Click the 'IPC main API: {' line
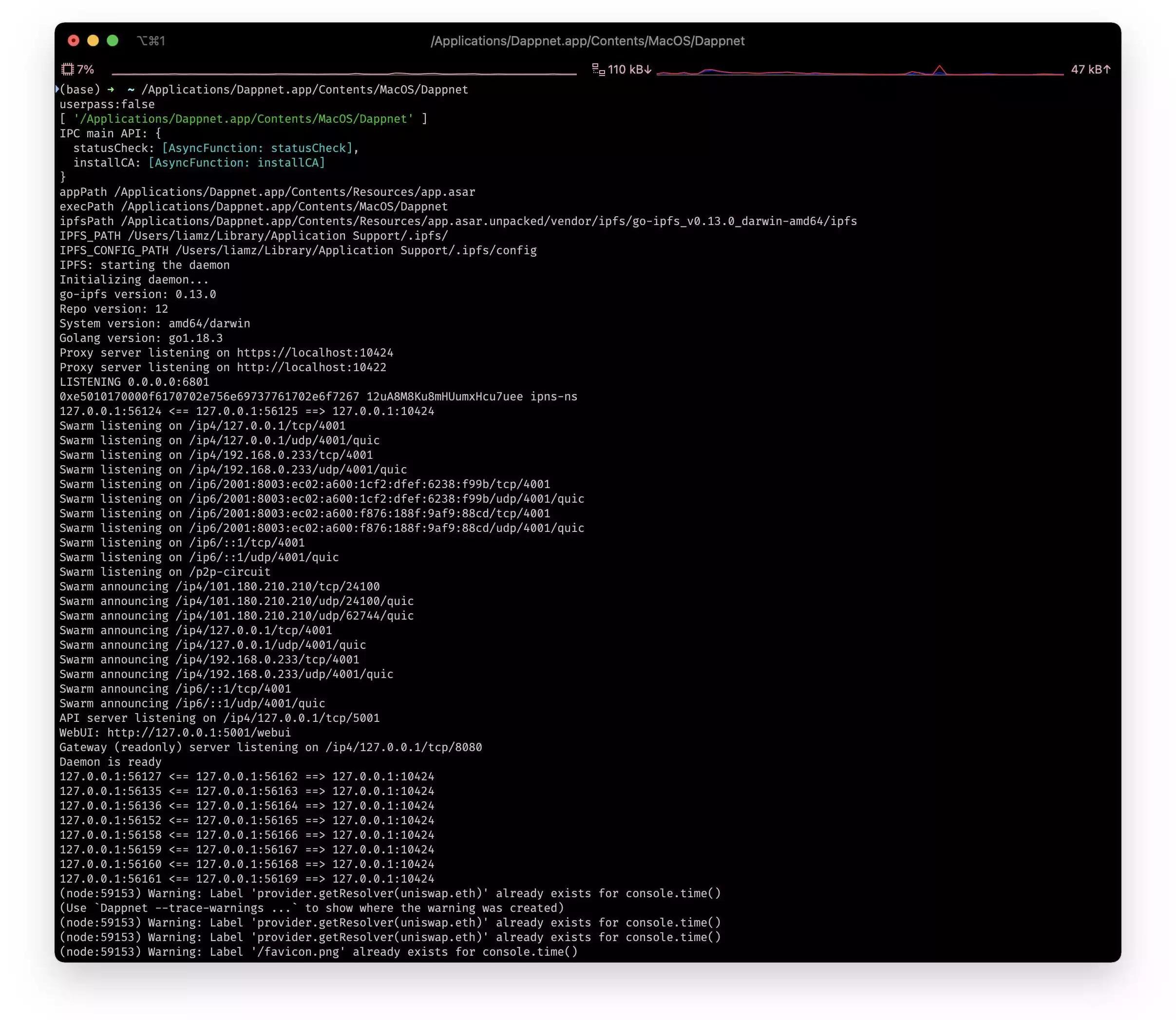The width and height of the screenshot is (1176, 1020). [111, 133]
